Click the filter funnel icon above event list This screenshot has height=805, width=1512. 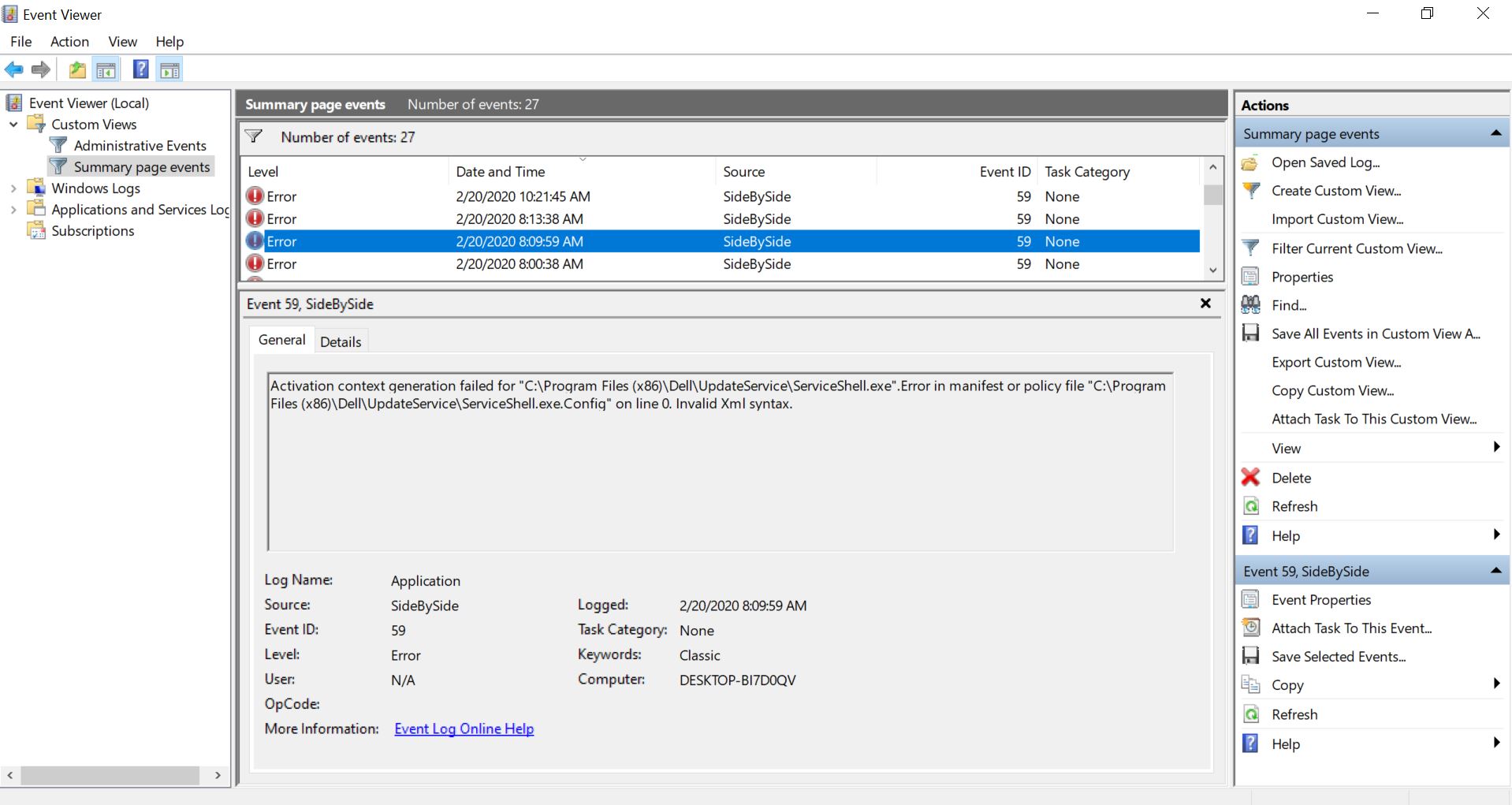pyautogui.click(x=254, y=136)
